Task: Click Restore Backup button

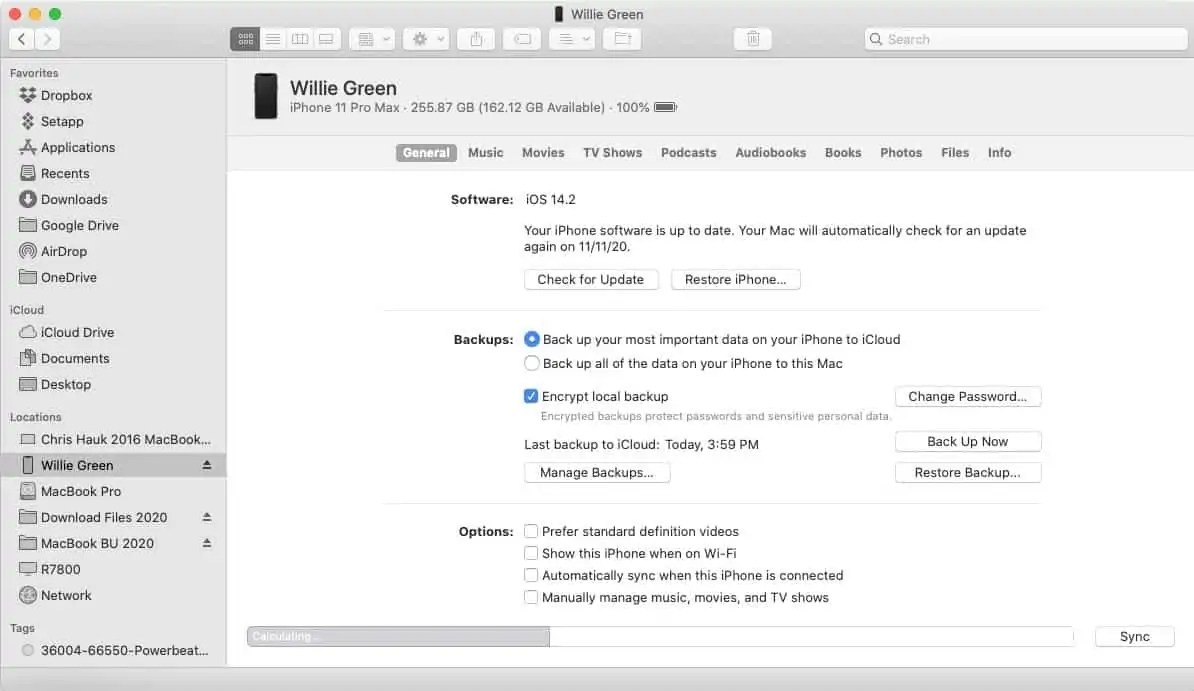Action: pos(968,472)
